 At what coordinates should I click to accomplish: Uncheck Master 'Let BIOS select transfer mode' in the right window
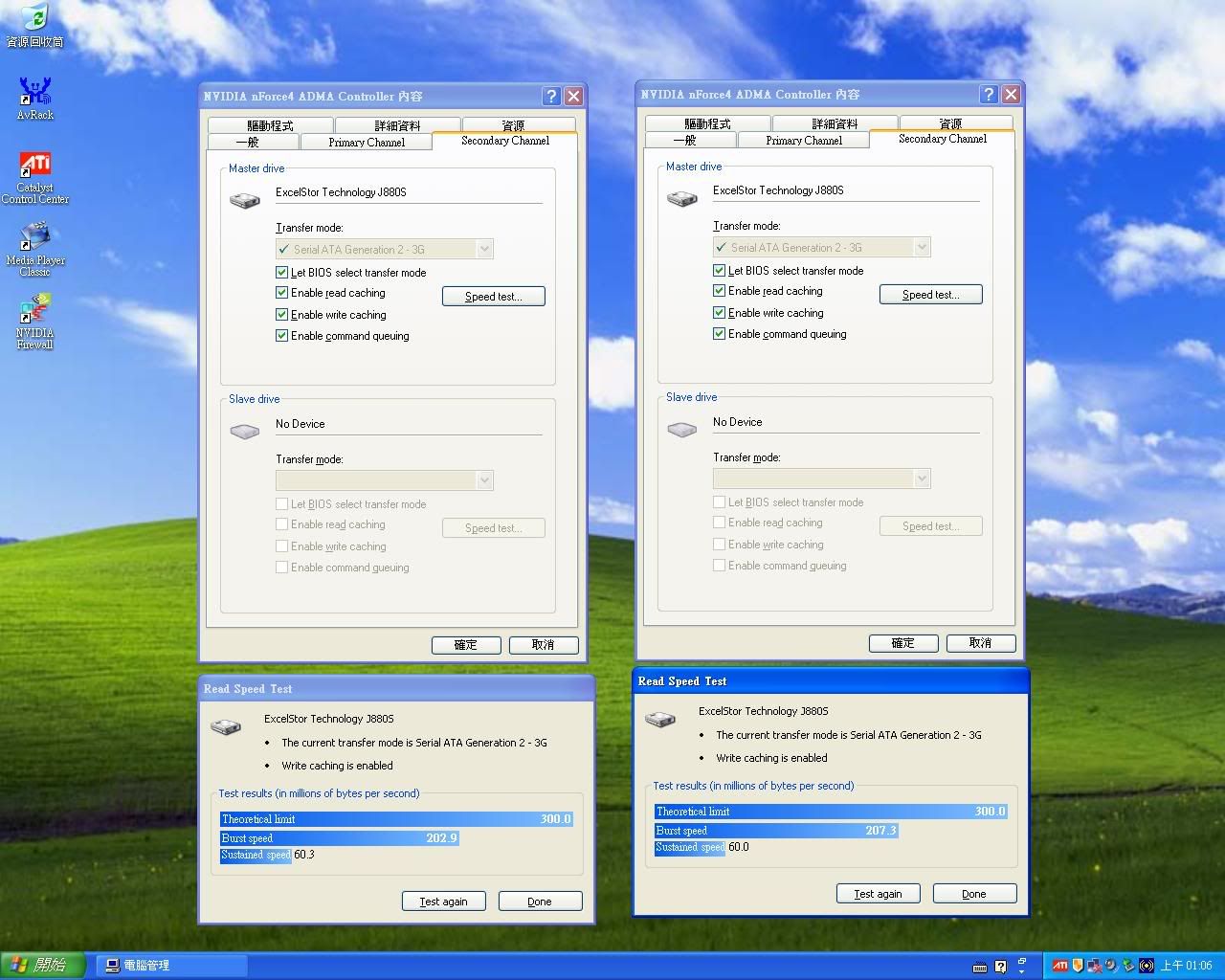click(x=719, y=271)
